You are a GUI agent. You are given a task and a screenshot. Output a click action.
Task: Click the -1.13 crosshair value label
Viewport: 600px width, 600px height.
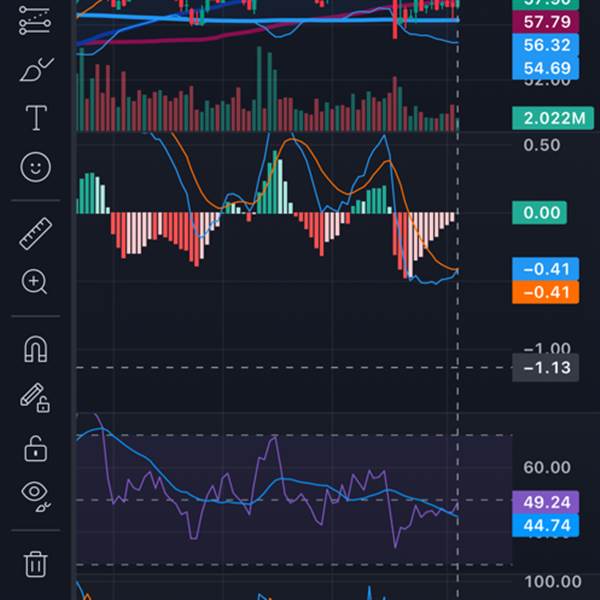click(546, 368)
